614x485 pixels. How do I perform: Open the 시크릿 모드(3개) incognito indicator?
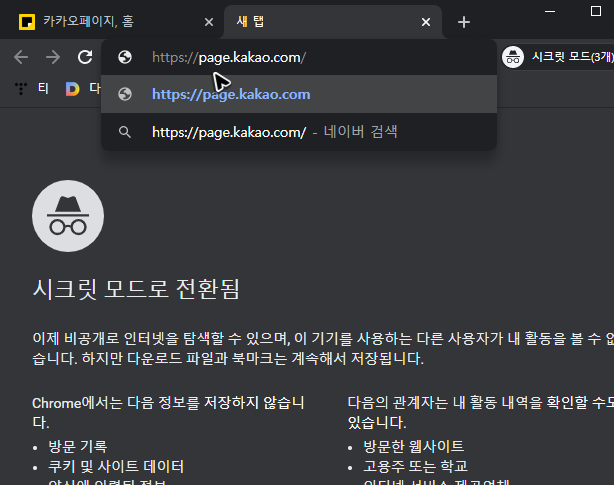[558, 57]
